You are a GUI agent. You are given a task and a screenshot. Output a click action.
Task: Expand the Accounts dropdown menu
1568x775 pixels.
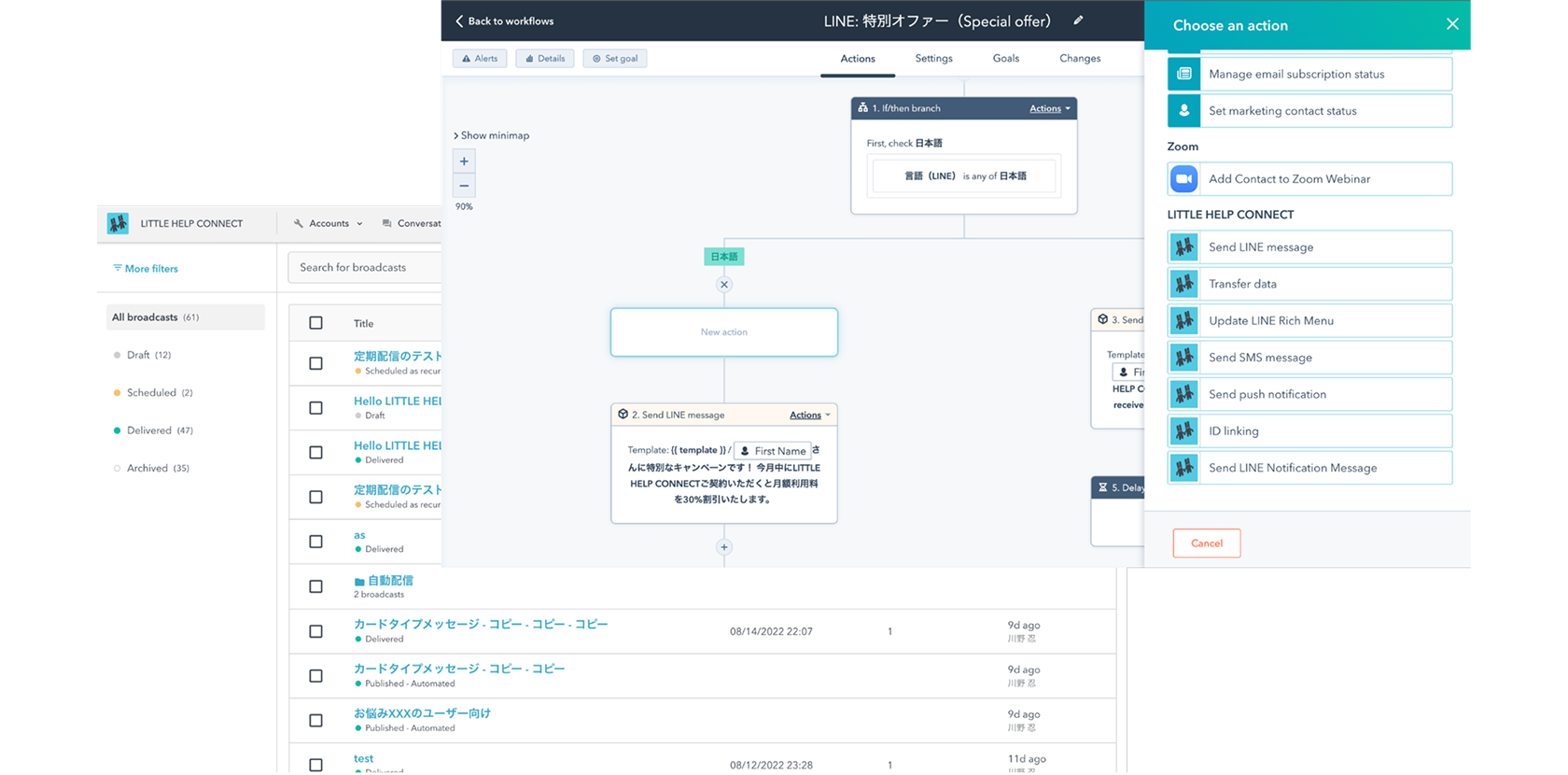pos(329,223)
